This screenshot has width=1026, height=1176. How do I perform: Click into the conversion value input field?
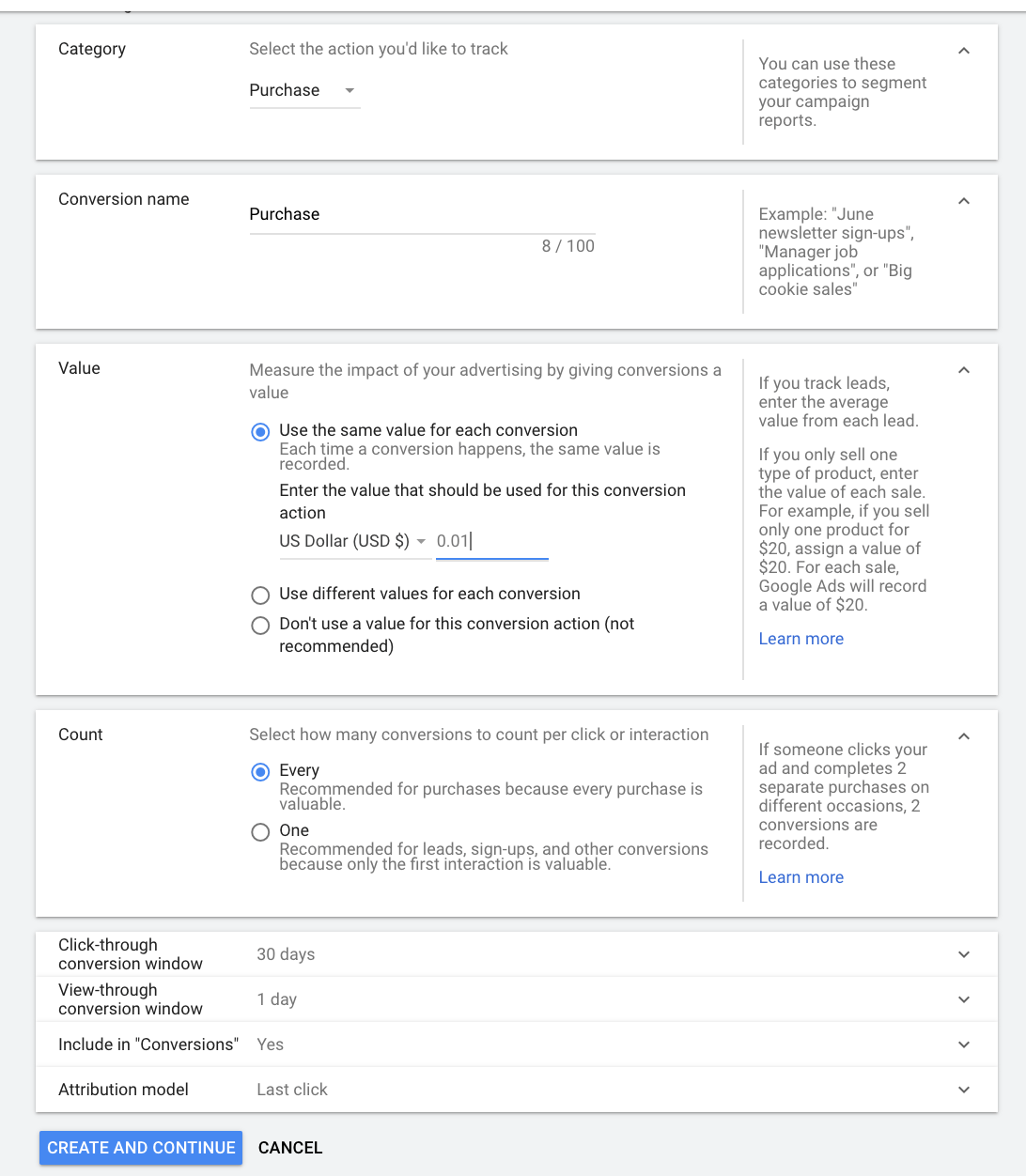(489, 541)
